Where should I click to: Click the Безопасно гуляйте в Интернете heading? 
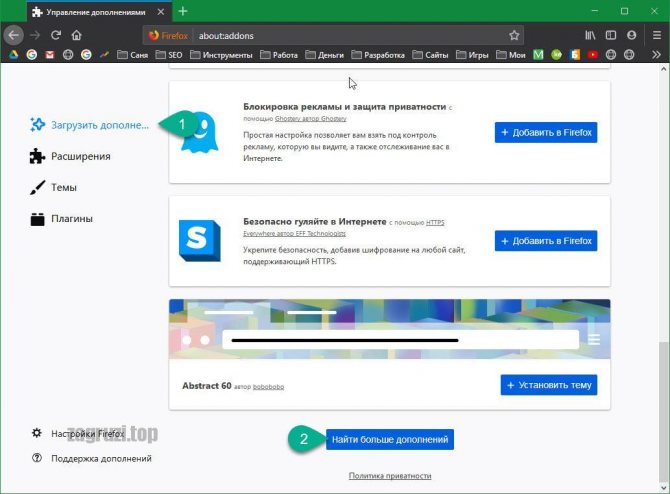tap(314, 222)
